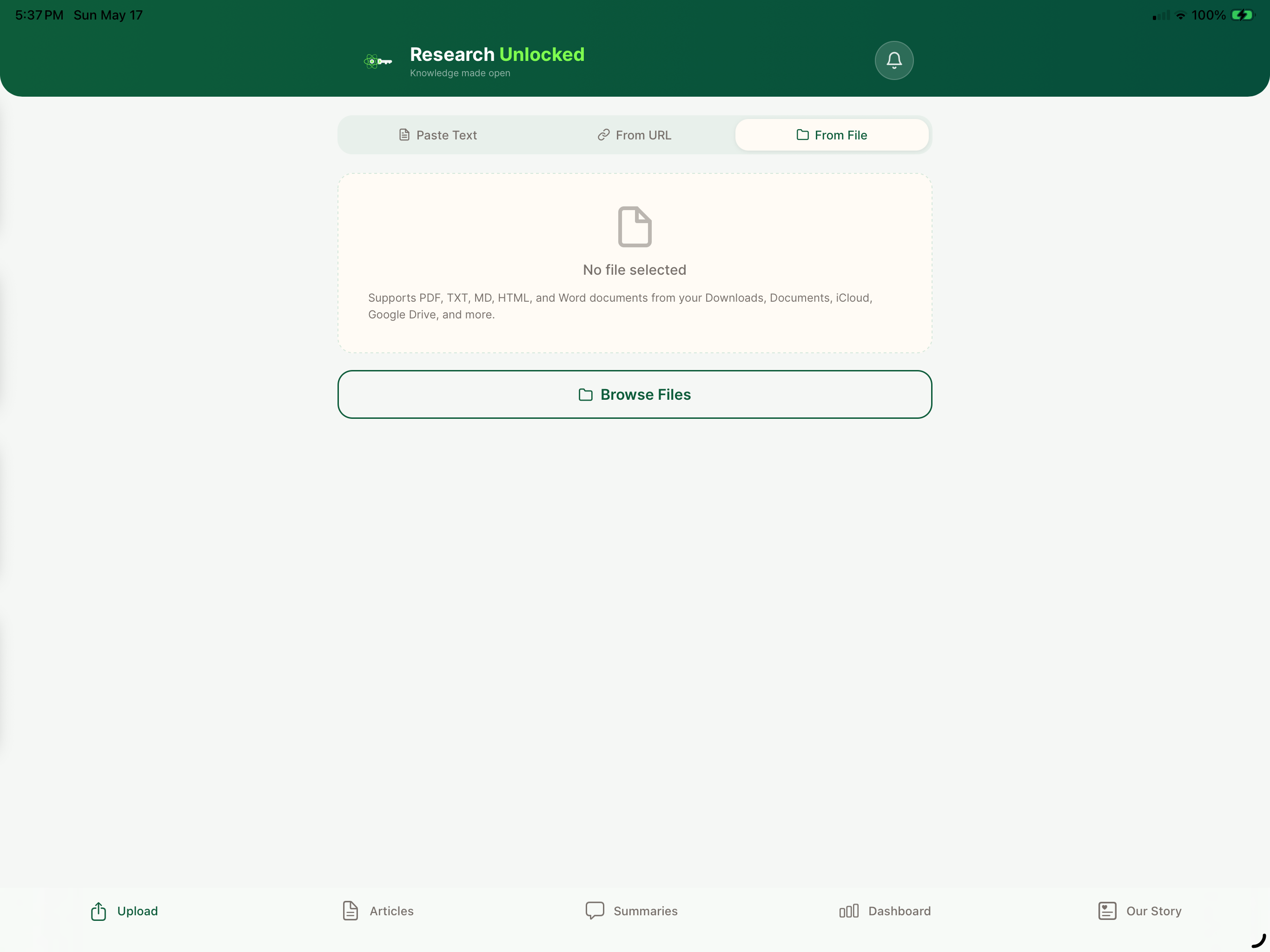Image resolution: width=1270 pixels, height=952 pixels.
Task: Click the "No file selected" label
Action: (x=635, y=270)
